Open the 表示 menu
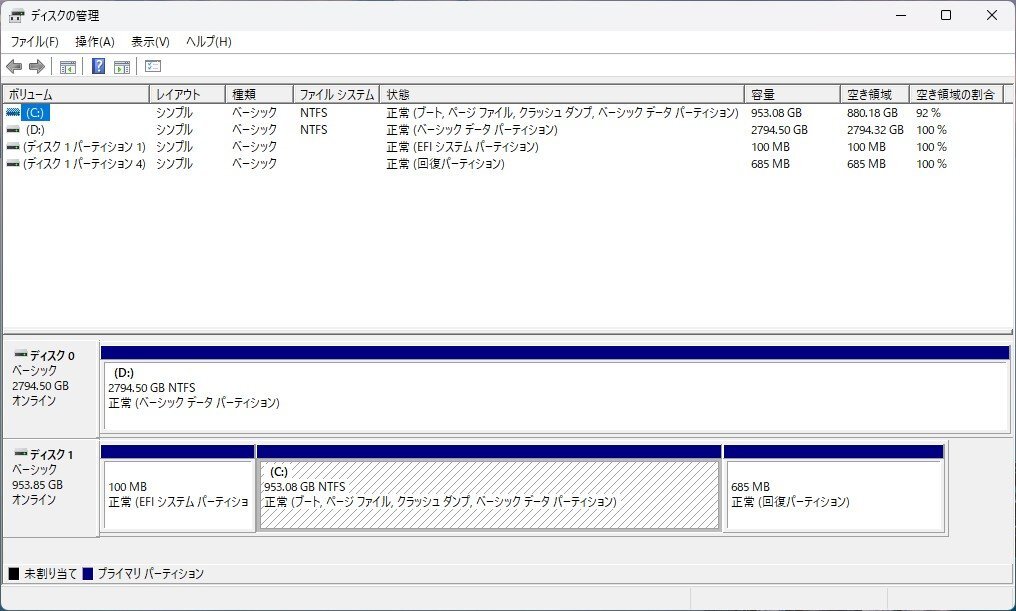The height and width of the screenshot is (611, 1016). (x=149, y=42)
